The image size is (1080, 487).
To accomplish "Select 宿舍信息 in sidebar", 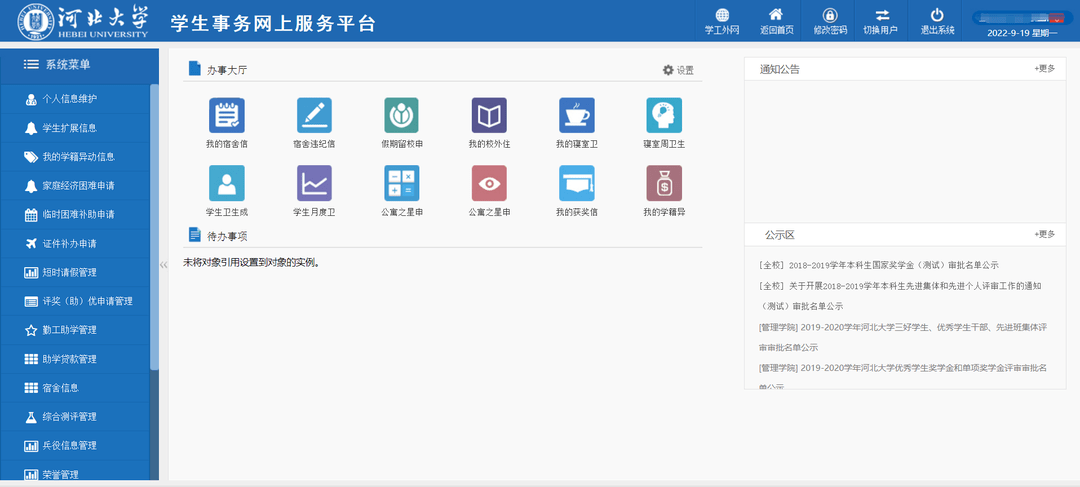I will point(75,388).
